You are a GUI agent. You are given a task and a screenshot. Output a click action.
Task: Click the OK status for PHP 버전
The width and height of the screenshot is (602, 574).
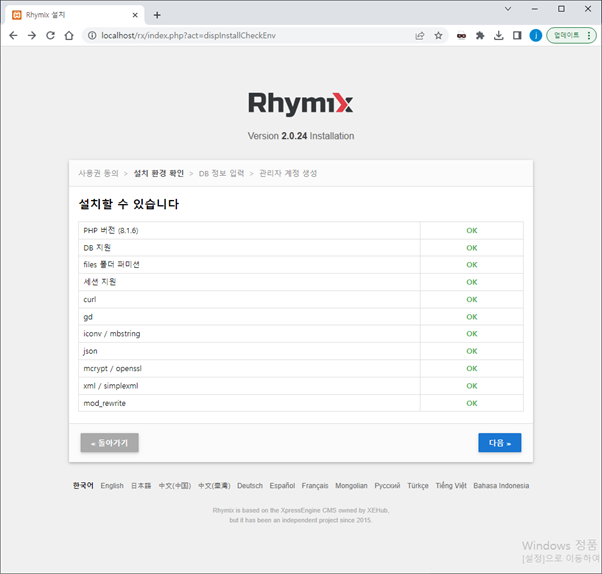pos(472,230)
